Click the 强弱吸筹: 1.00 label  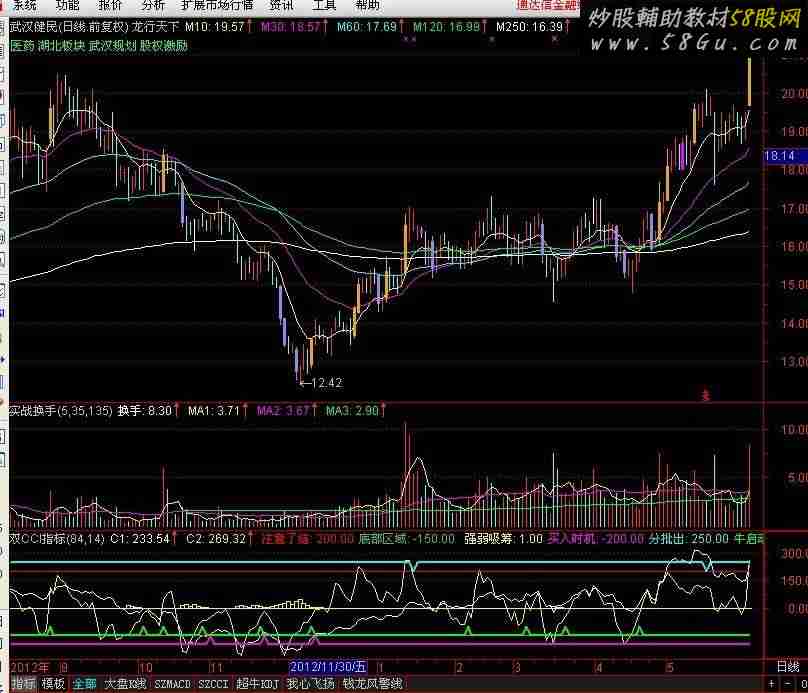[503, 539]
